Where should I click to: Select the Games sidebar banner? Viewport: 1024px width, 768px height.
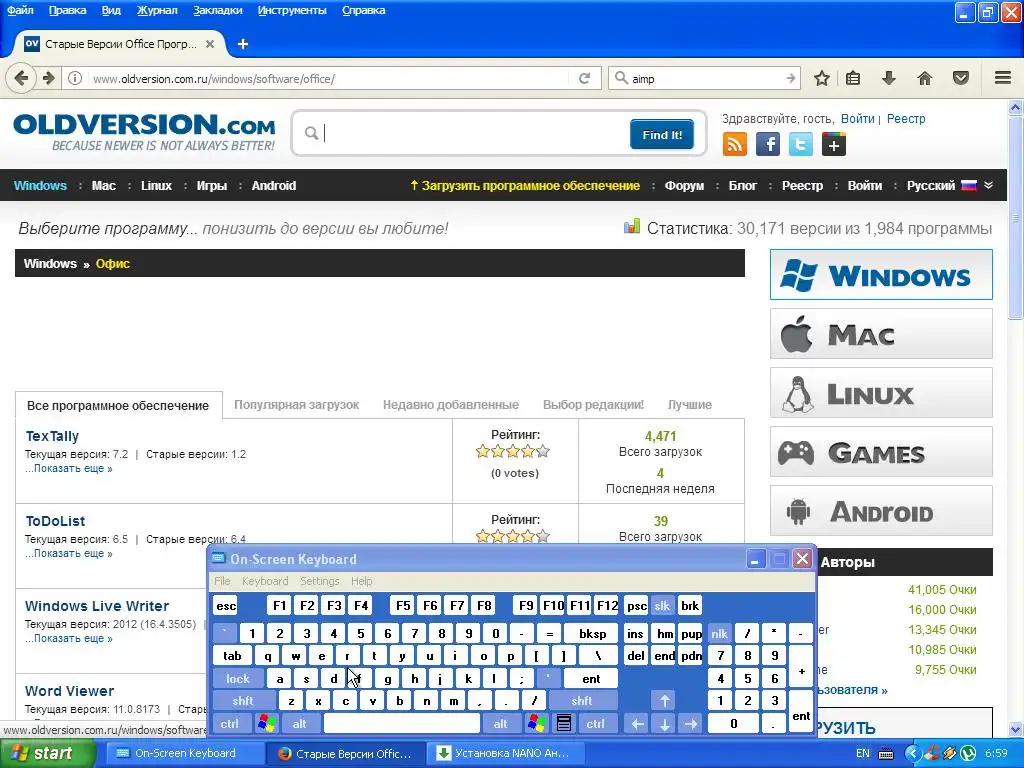(x=881, y=452)
